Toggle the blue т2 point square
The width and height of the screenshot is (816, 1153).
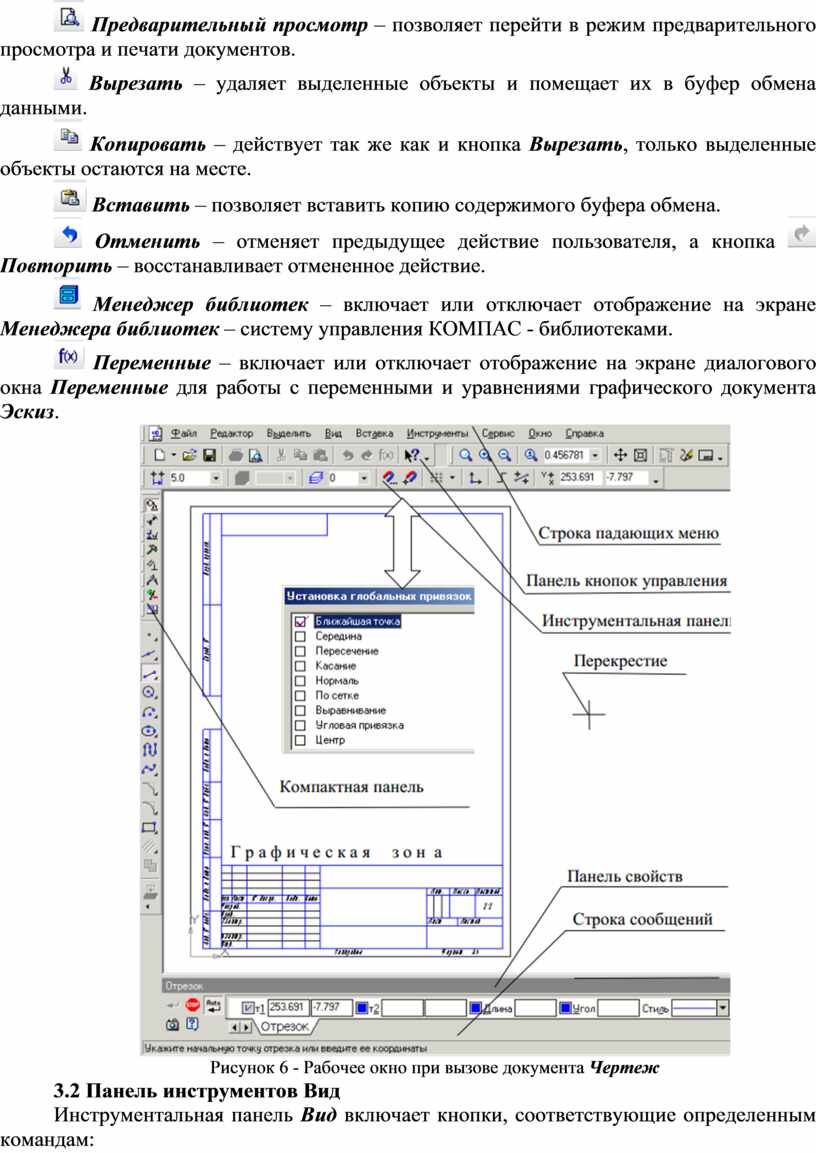[362, 1008]
